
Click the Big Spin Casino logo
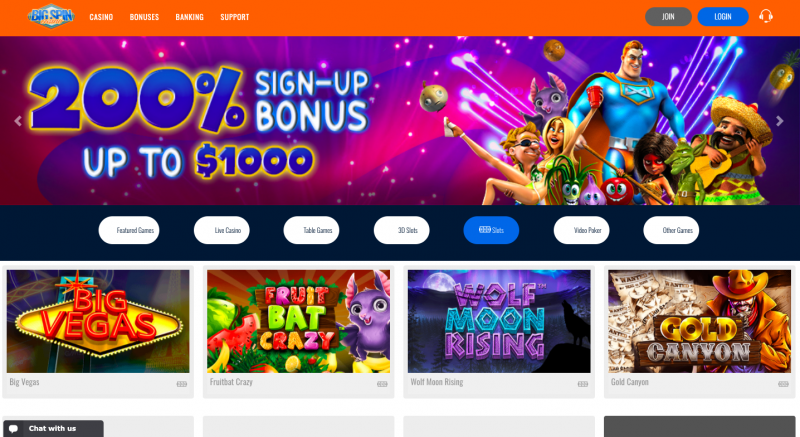51,17
